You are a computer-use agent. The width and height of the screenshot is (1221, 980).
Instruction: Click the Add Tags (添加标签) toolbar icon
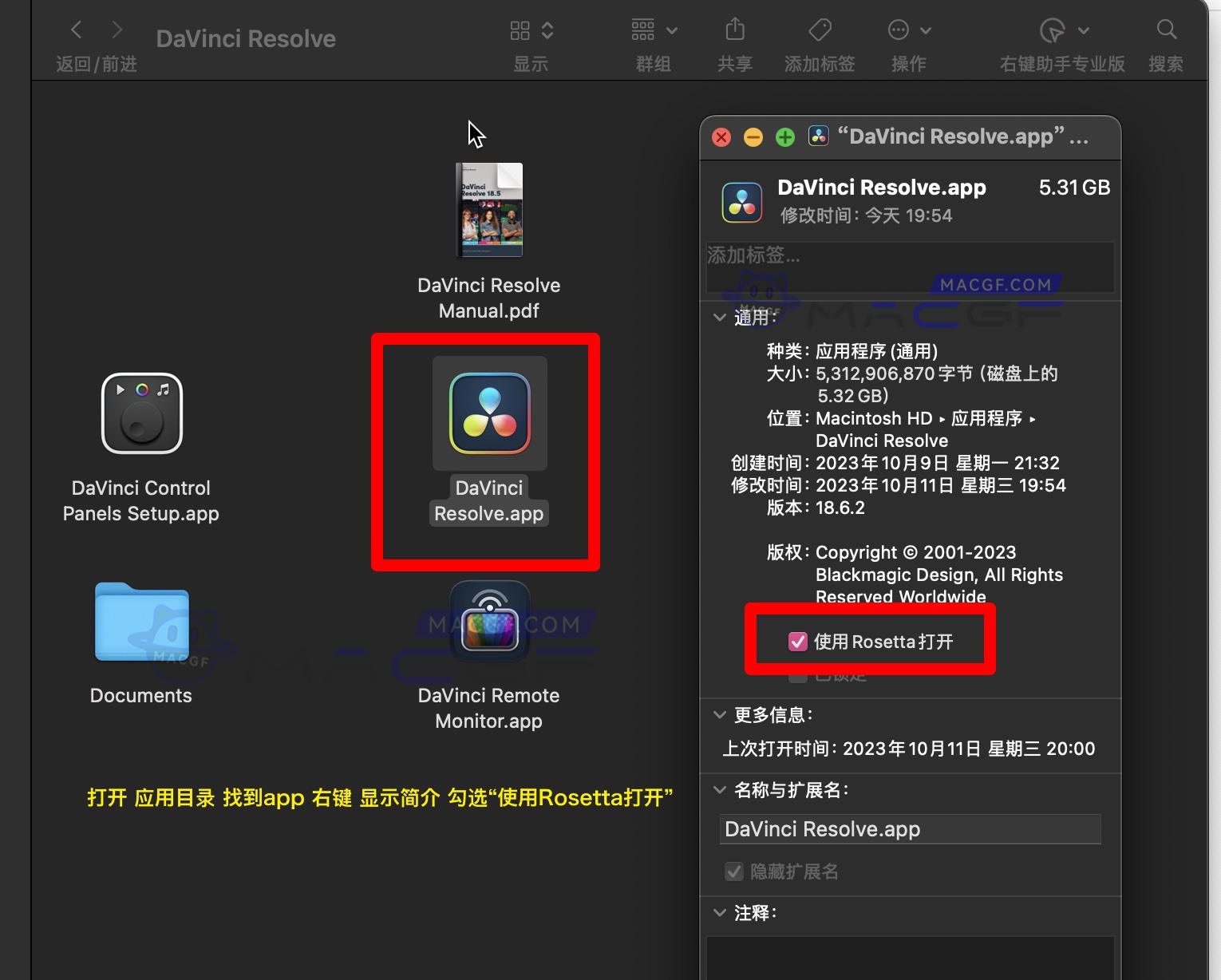pos(819,30)
